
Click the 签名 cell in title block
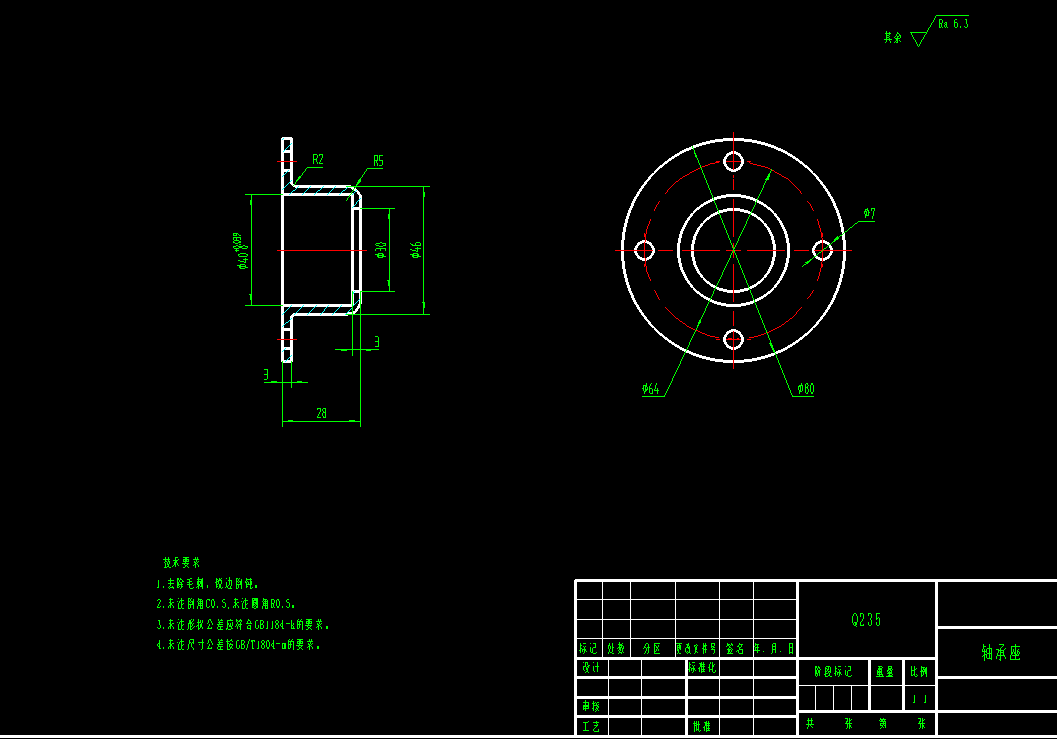735,648
